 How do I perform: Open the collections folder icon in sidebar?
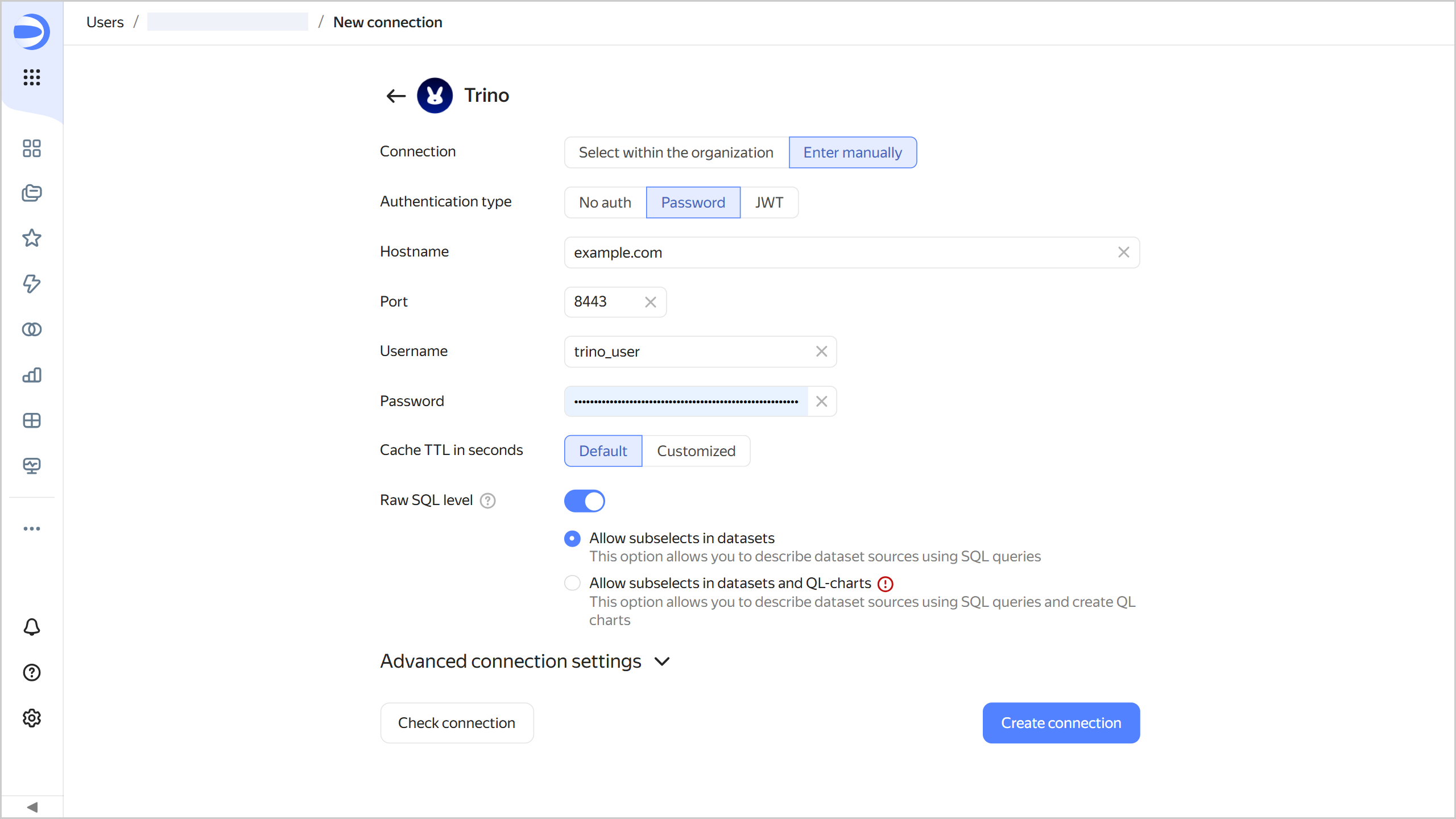pyautogui.click(x=32, y=193)
